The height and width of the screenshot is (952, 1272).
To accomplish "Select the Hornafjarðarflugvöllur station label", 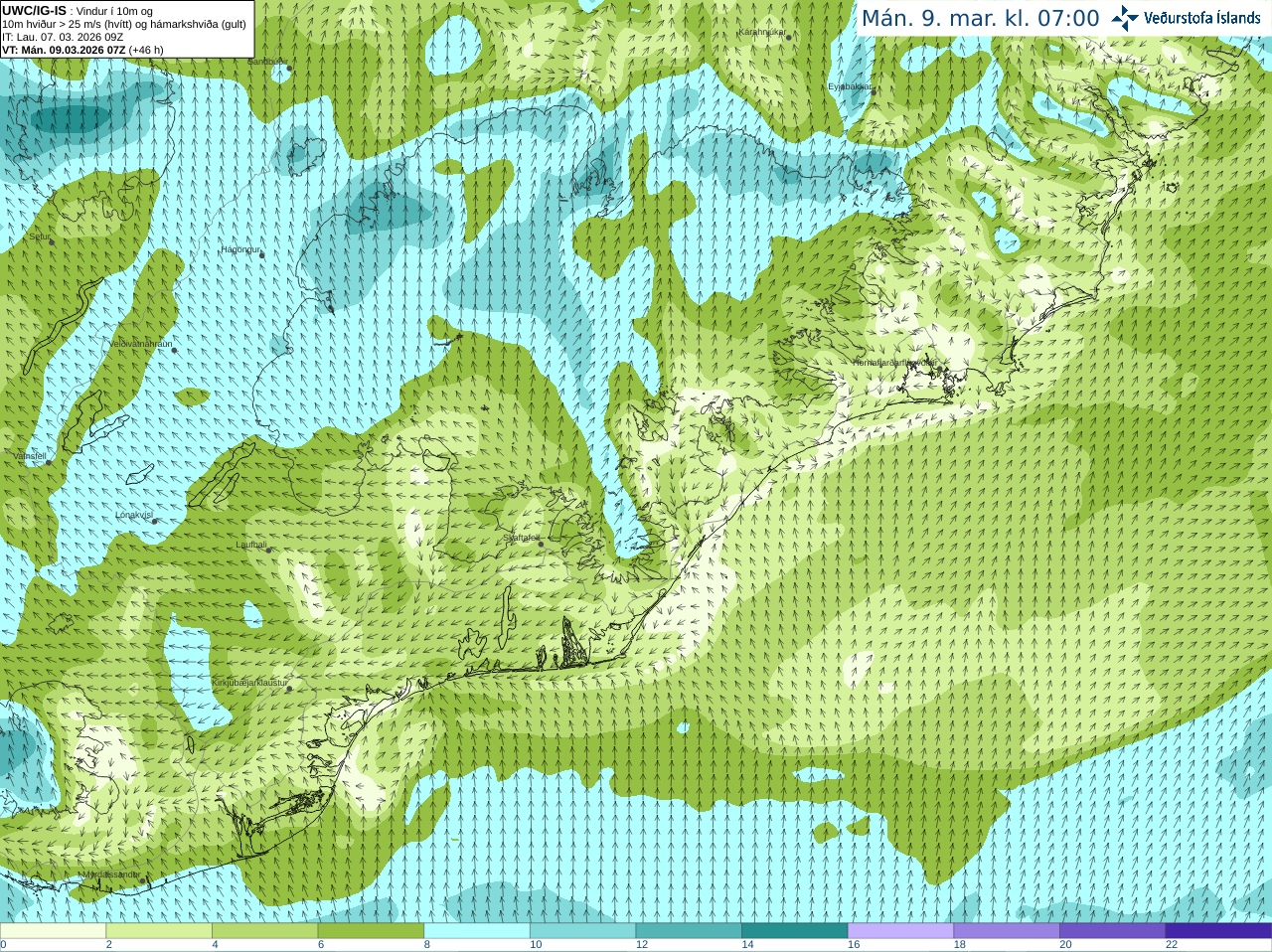I will [893, 363].
